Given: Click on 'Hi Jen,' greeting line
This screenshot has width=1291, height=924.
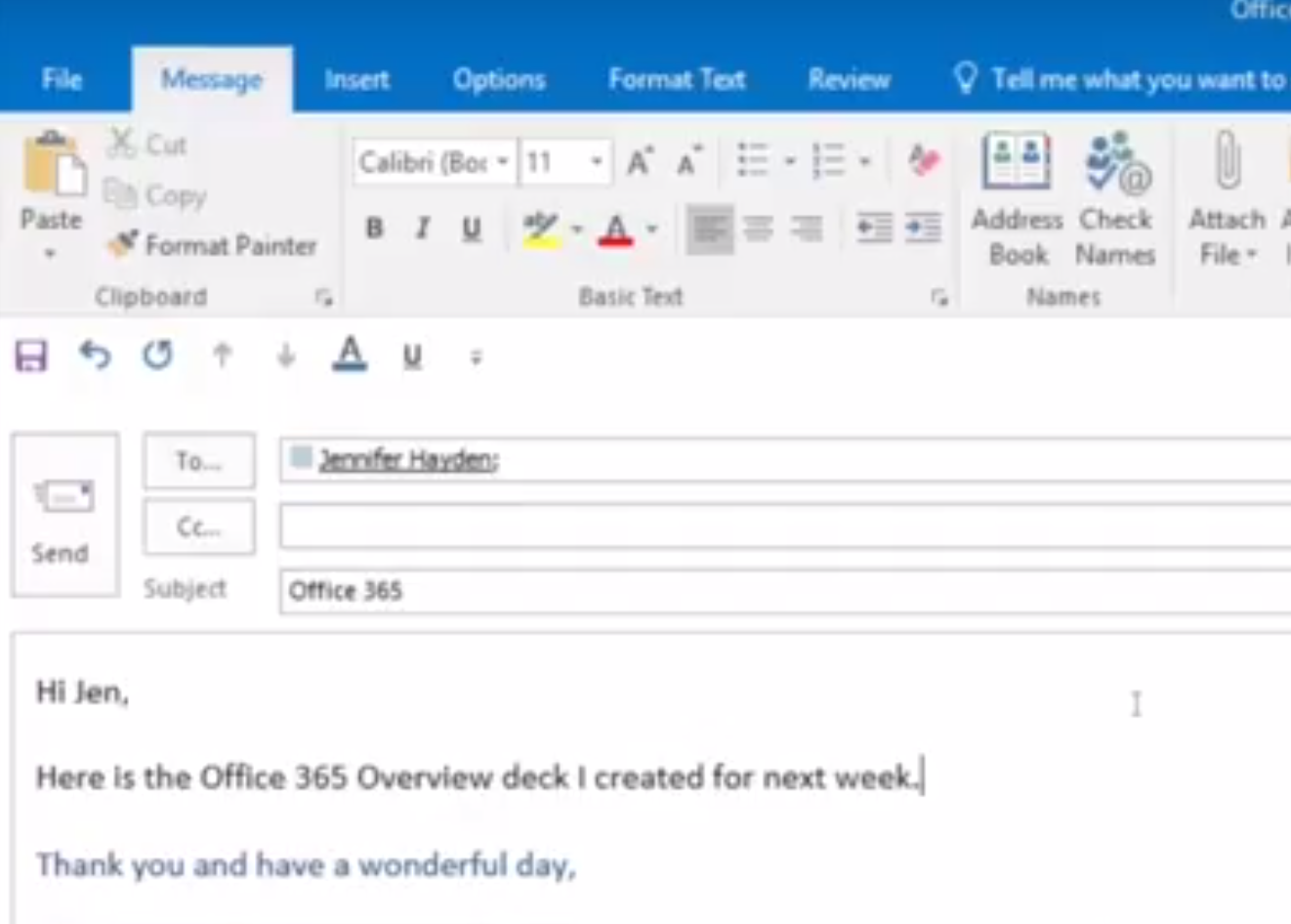Looking at the screenshot, I should pos(83,693).
